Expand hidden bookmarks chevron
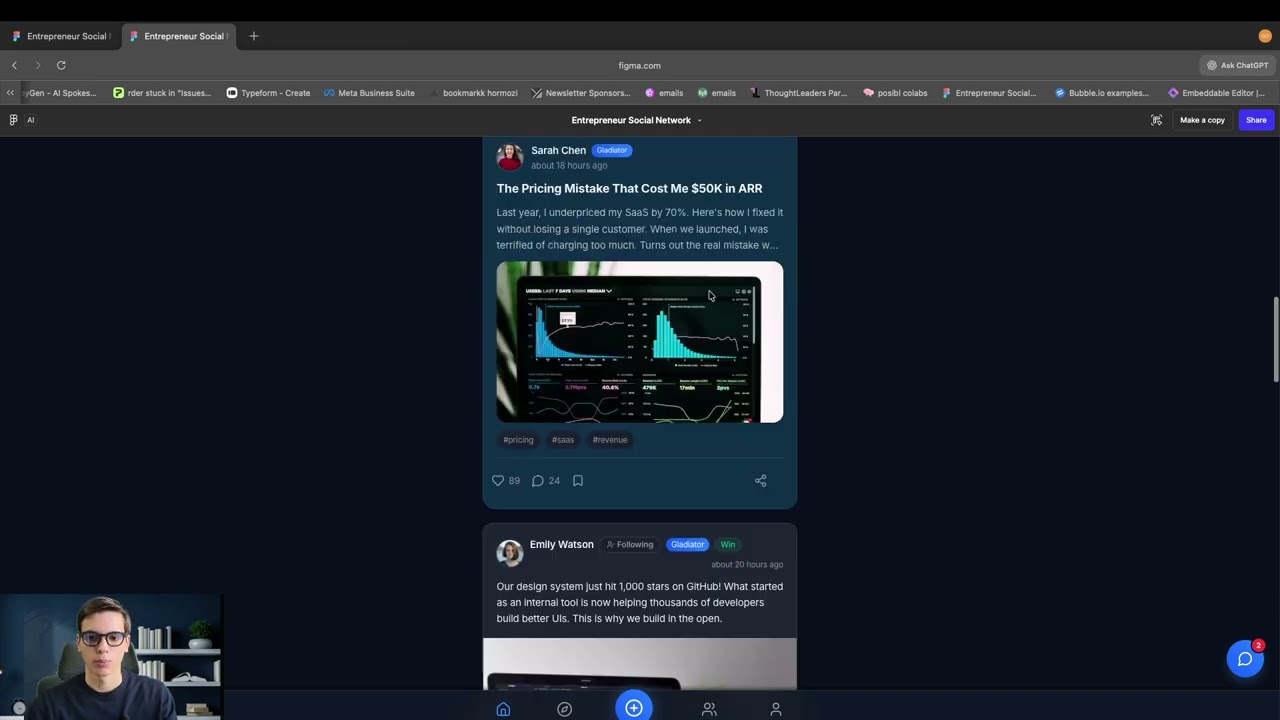 click(x=10, y=93)
